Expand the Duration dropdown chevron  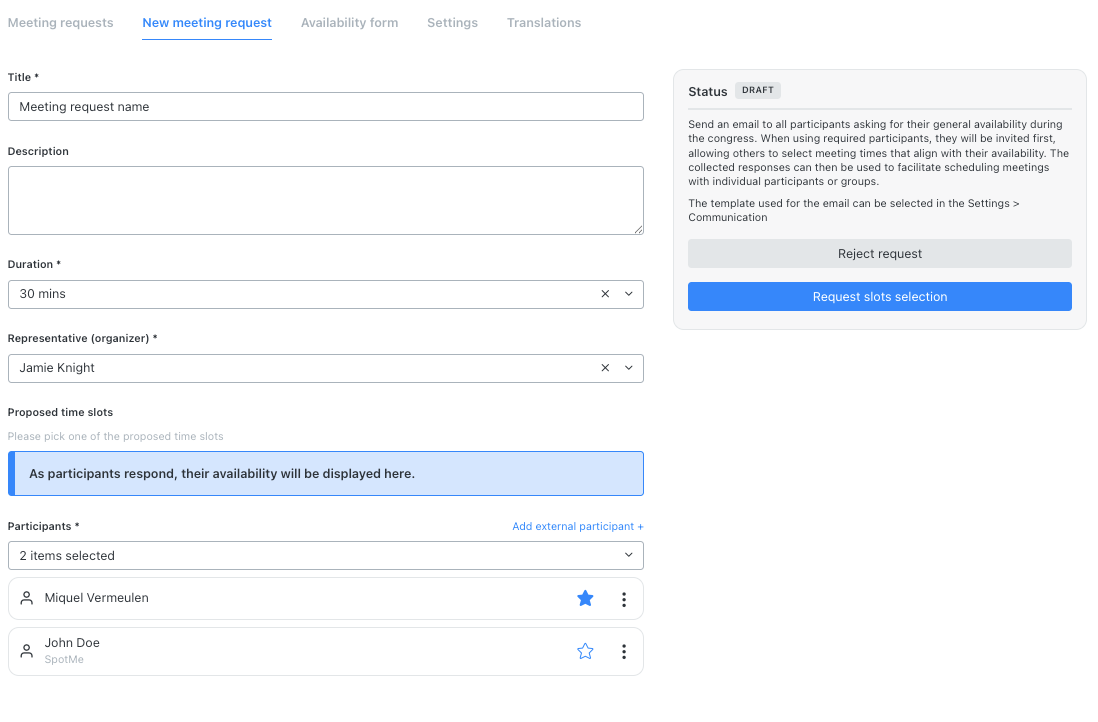[x=629, y=294]
